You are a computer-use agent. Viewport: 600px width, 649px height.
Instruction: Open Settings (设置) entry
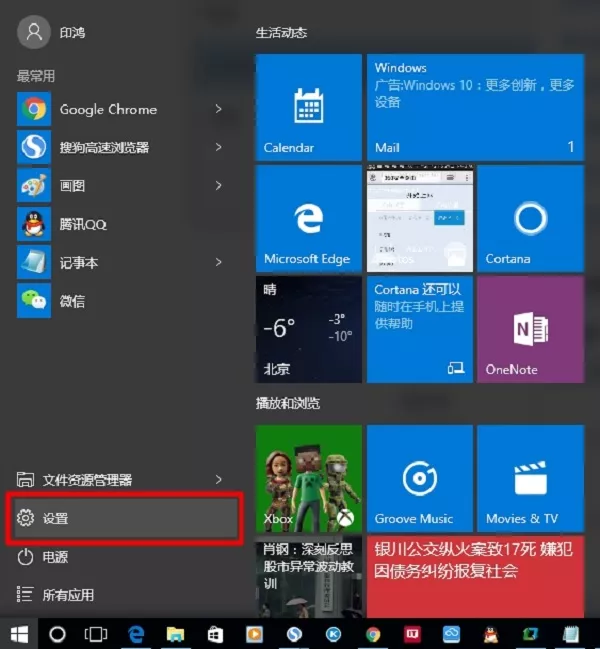pos(125,518)
